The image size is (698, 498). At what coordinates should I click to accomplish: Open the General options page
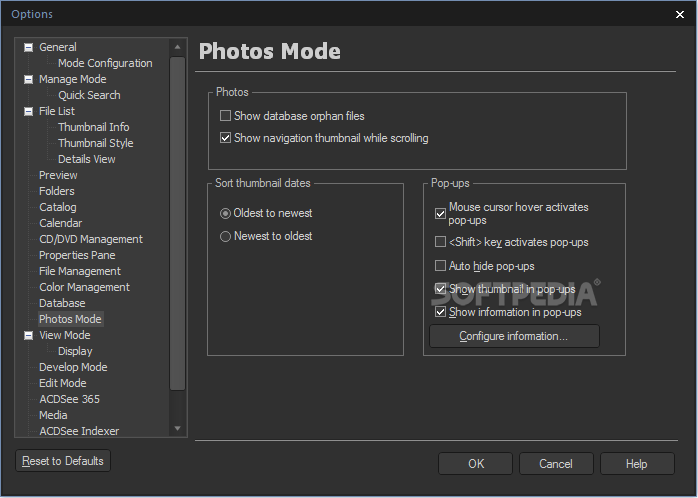pos(57,47)
